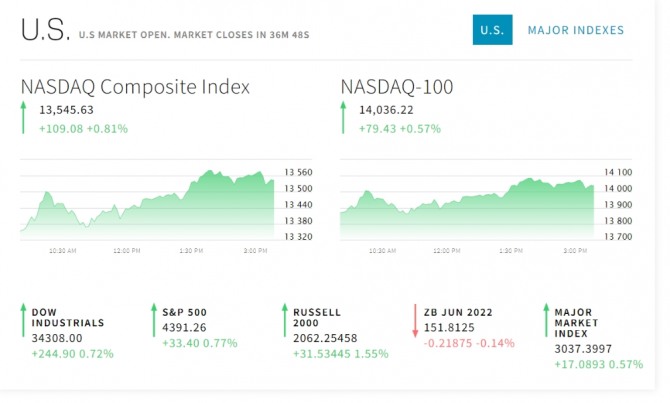
Task: Open the NASDAQ-100 heading link
Action: coord(397,87)
